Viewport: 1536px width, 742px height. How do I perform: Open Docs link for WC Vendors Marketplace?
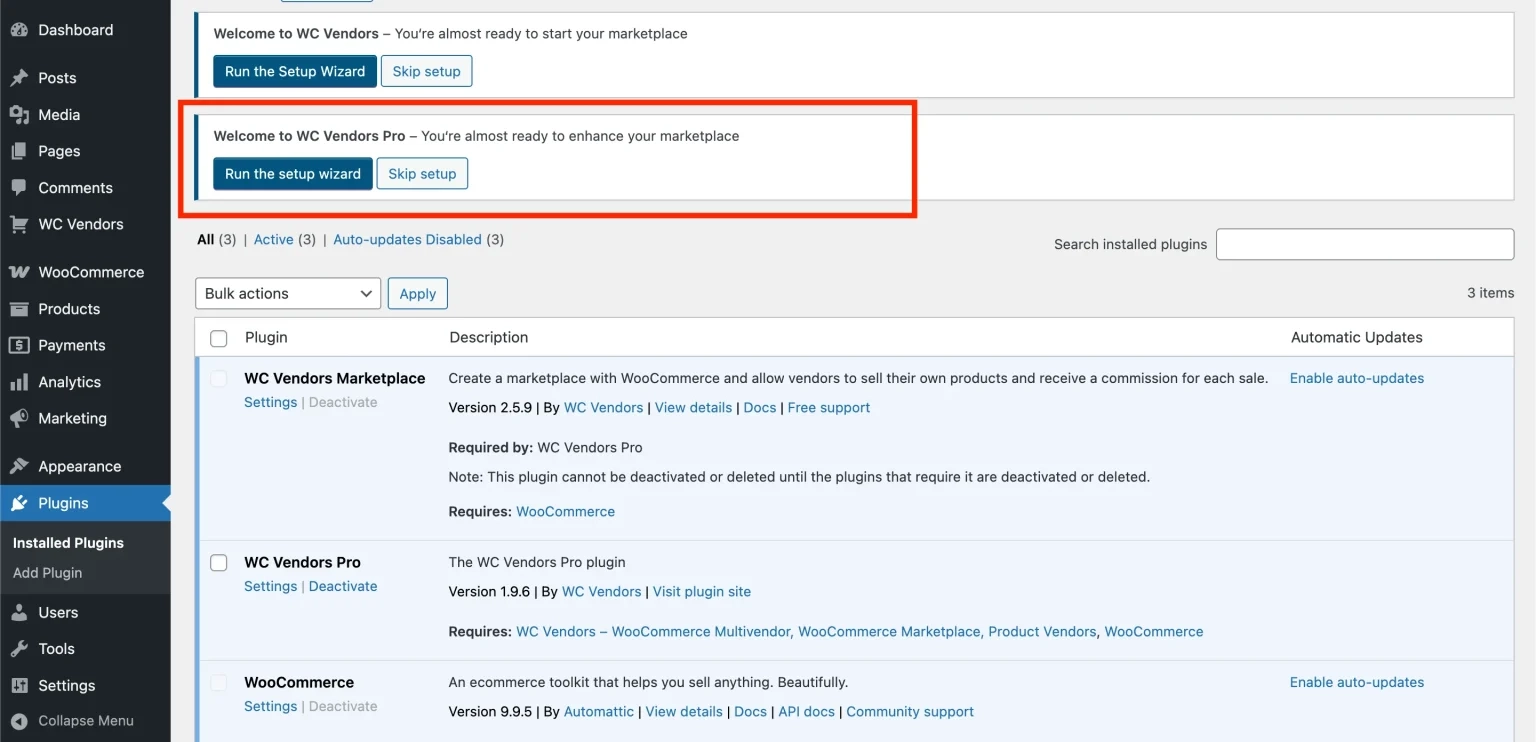[x=760, y=407]
